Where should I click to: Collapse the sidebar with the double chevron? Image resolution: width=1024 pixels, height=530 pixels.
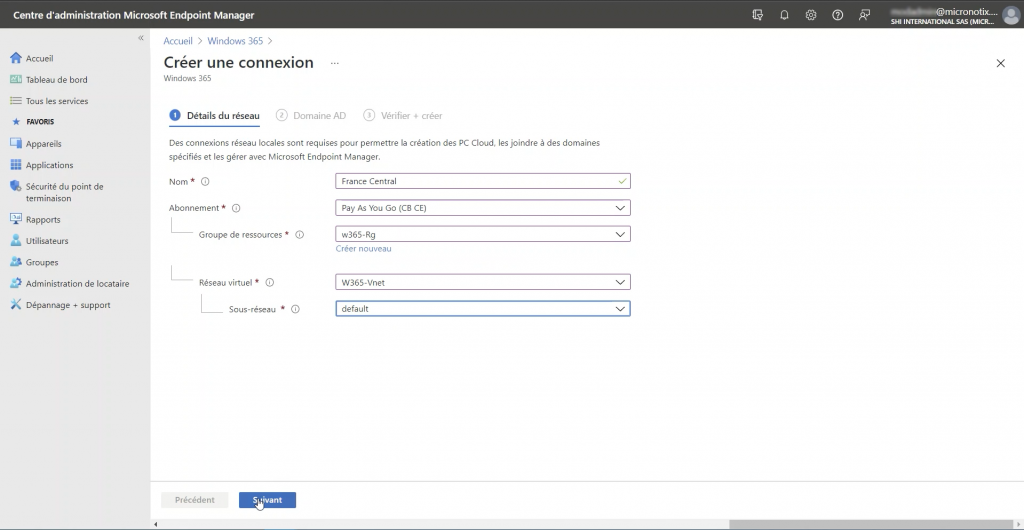pyautogui.click(x=140, y=39)
